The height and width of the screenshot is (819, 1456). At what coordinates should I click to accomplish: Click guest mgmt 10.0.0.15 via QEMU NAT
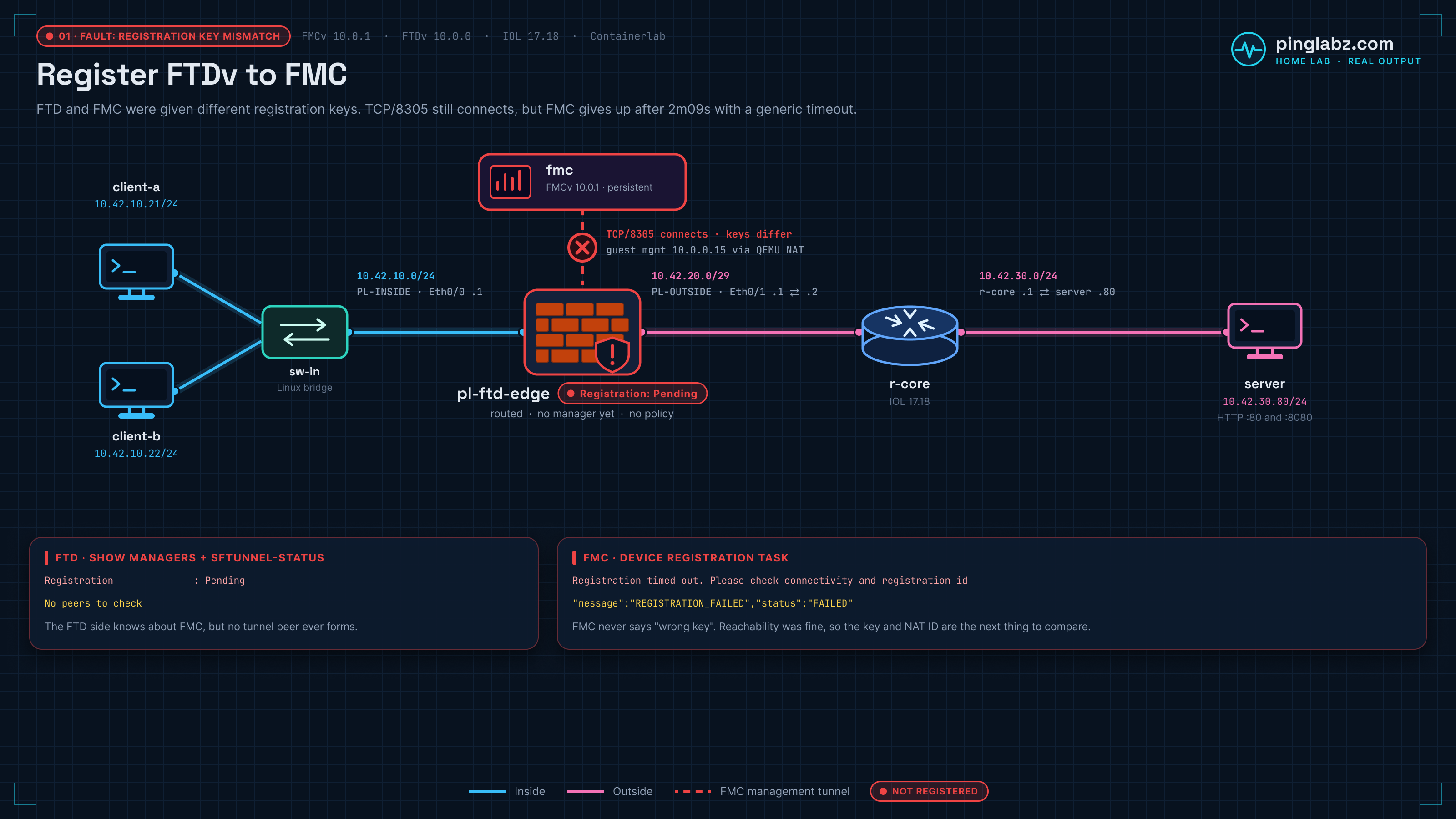point(705,250)
